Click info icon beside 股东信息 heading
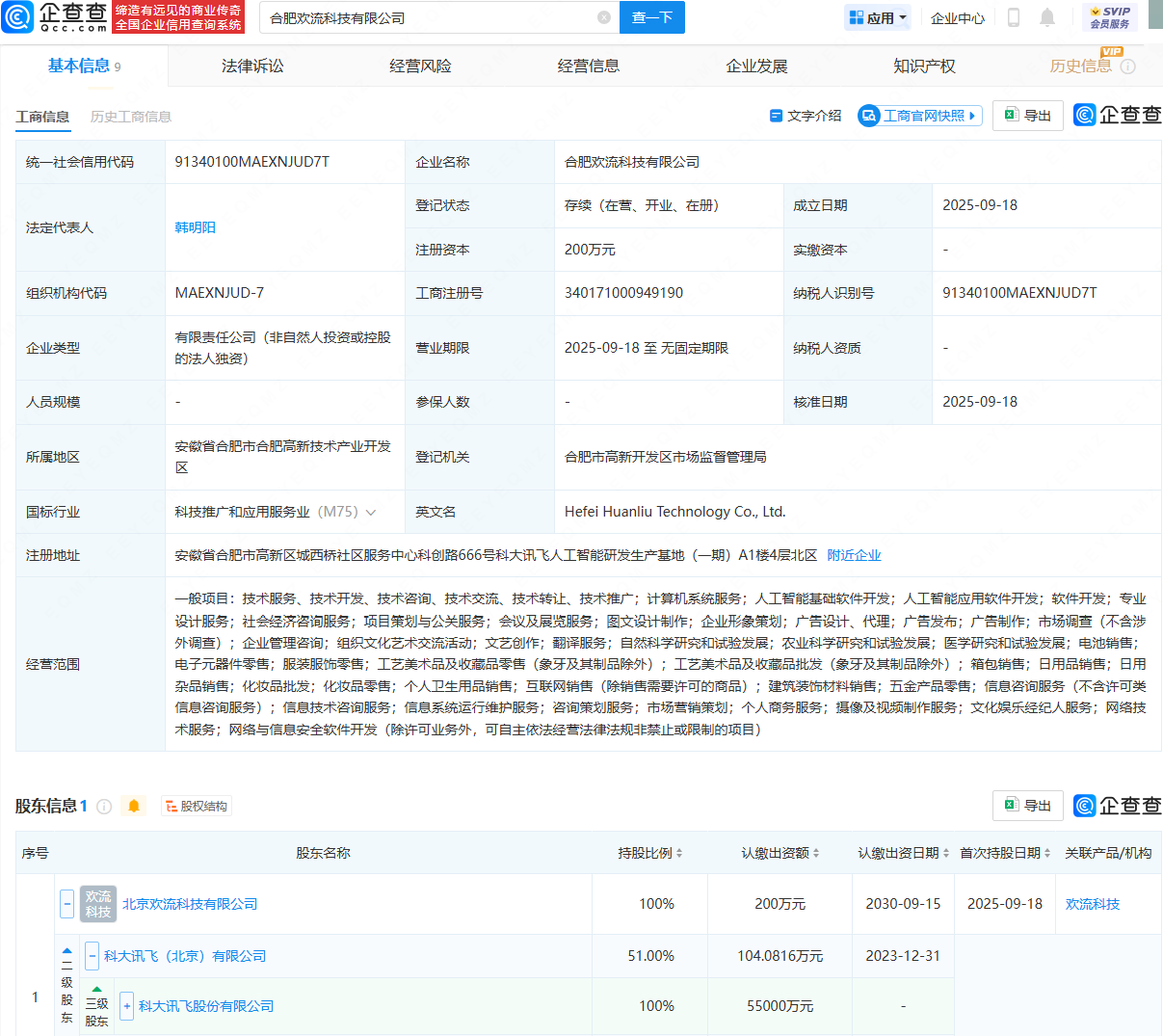This screenshot has height=1036, width=1163. coord(104,806)
